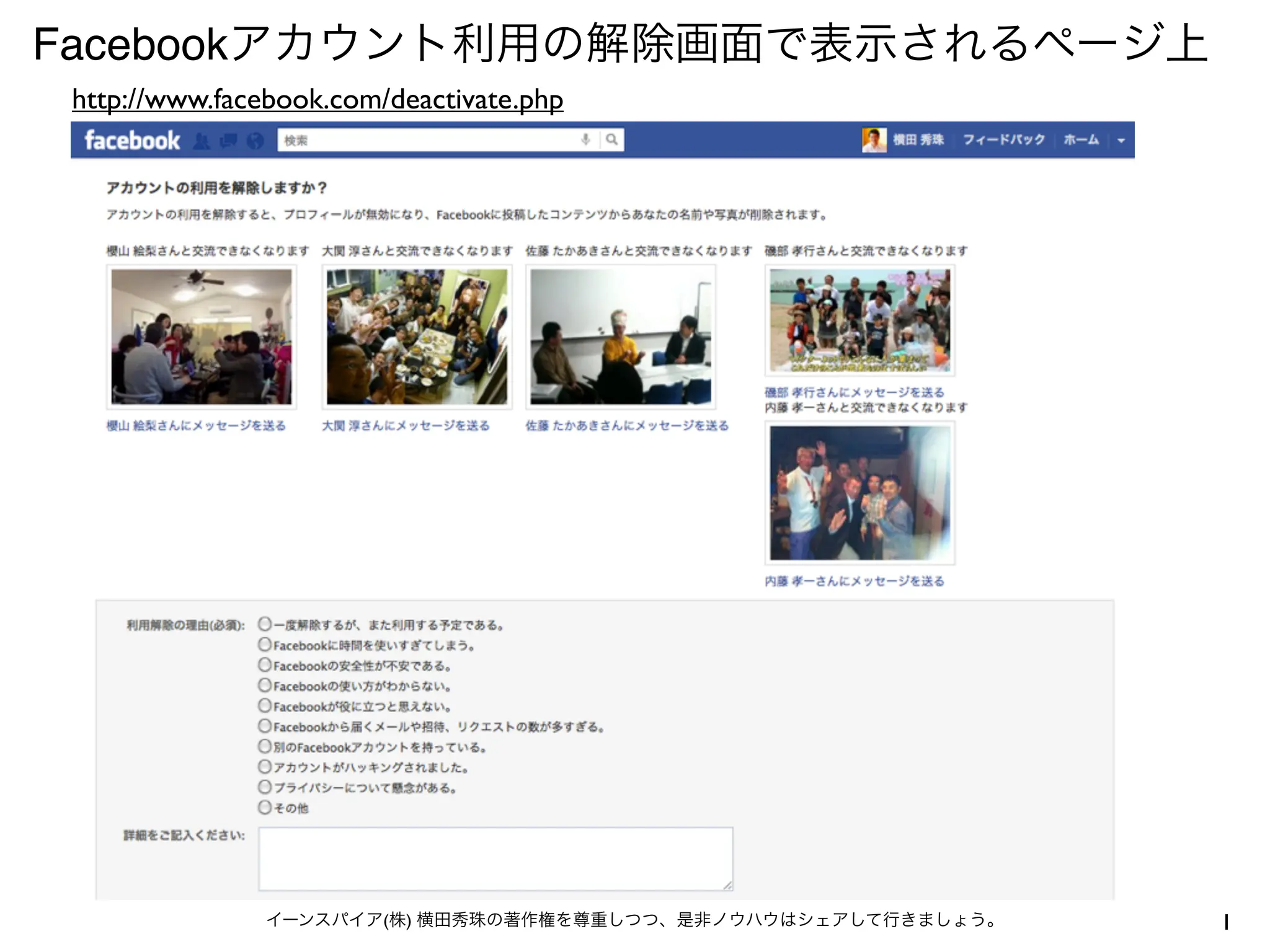Choose the 'その他' radio button
Screen dimensions: 1270x952
click(265, 807)
